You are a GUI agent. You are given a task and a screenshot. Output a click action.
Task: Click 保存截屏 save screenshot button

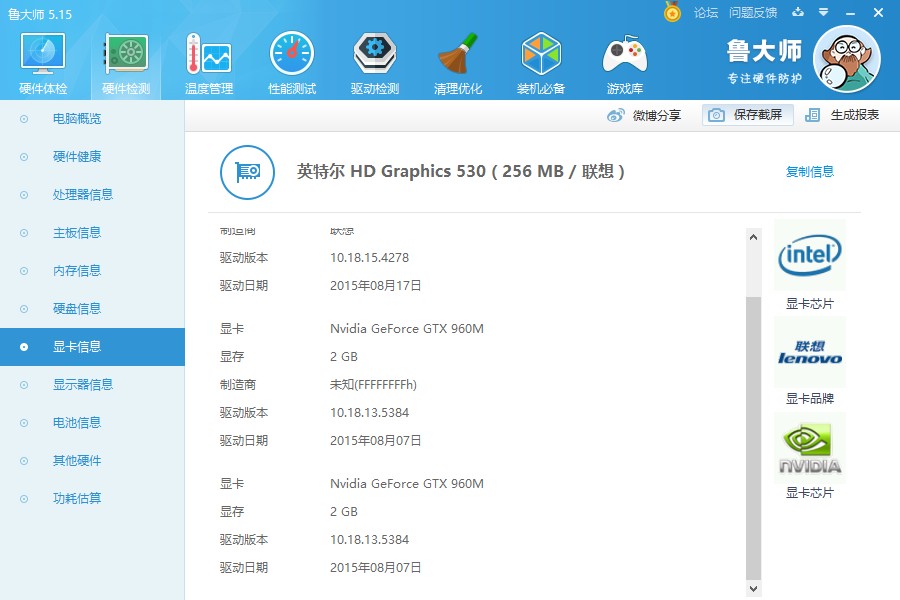[x=747, y=115]
